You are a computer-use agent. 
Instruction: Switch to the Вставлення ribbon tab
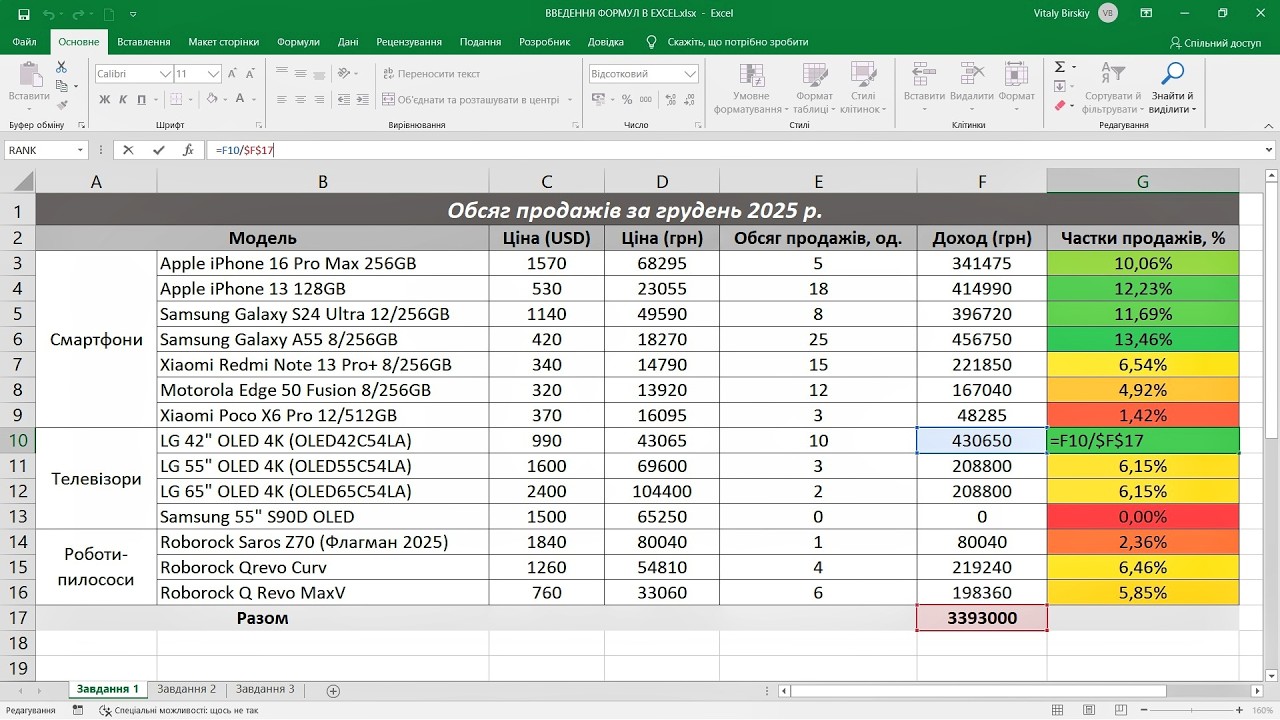(143, 42)
